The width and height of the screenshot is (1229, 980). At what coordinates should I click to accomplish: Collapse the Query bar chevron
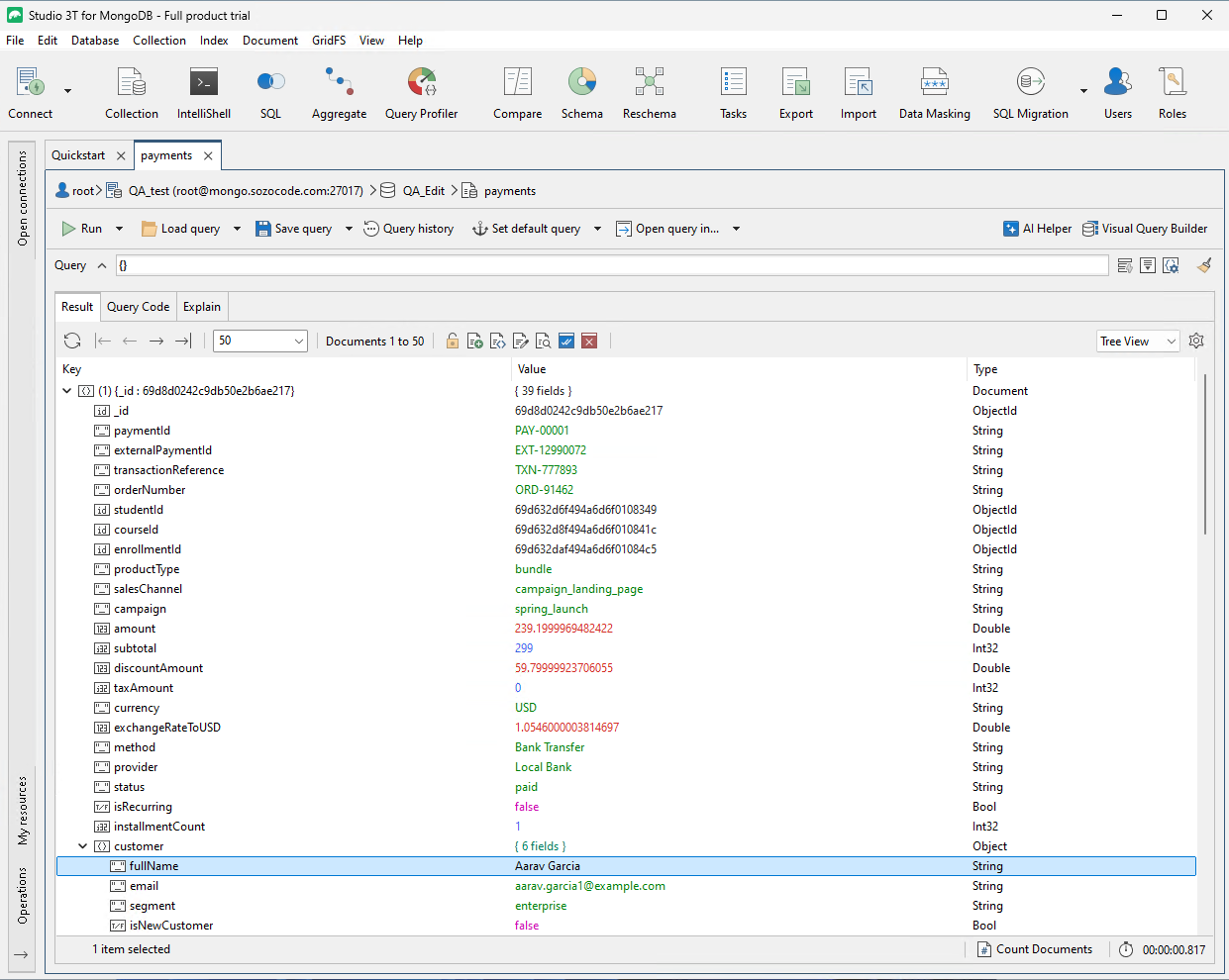102,265
